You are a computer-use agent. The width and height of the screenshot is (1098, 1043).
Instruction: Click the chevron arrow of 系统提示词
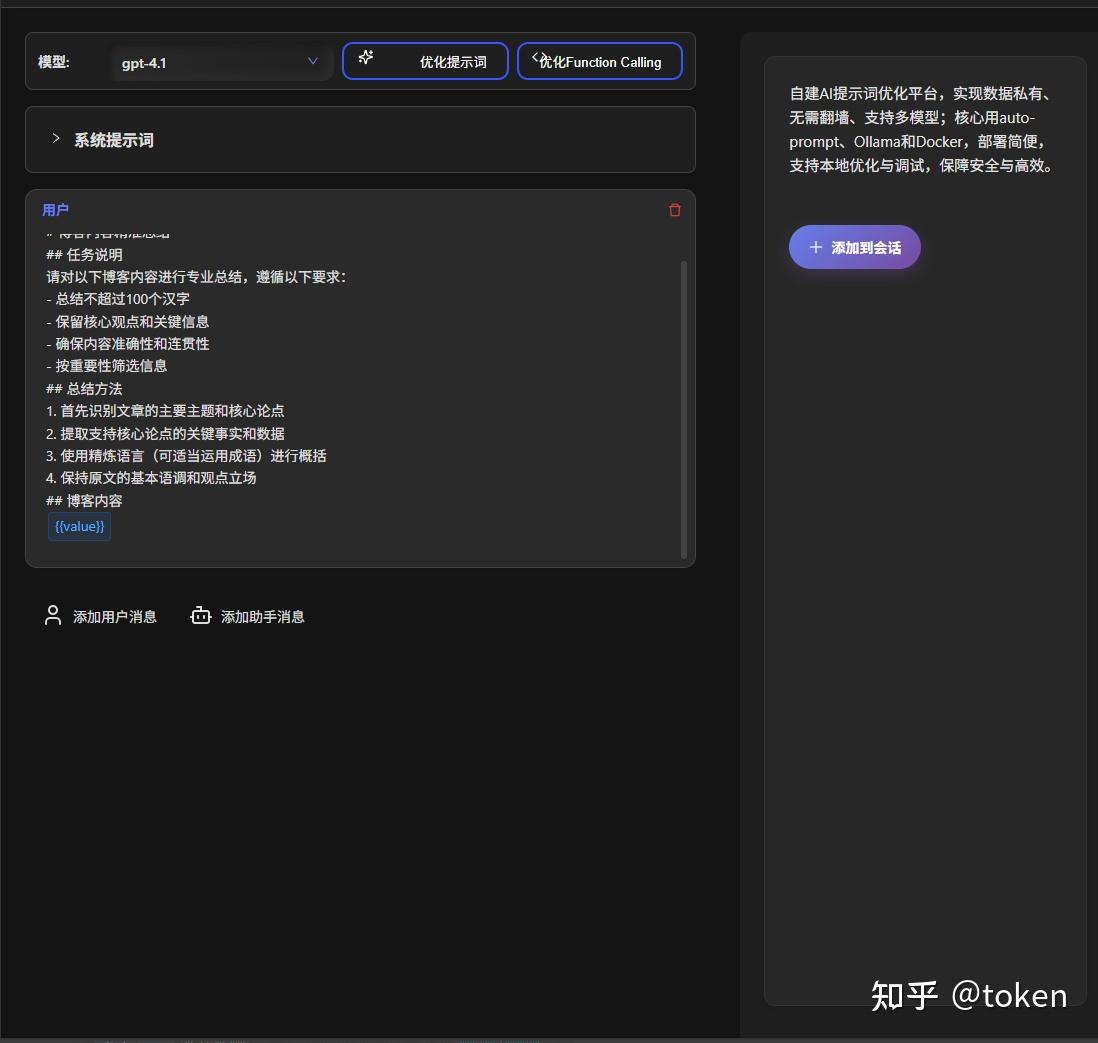tap(56, 139)
